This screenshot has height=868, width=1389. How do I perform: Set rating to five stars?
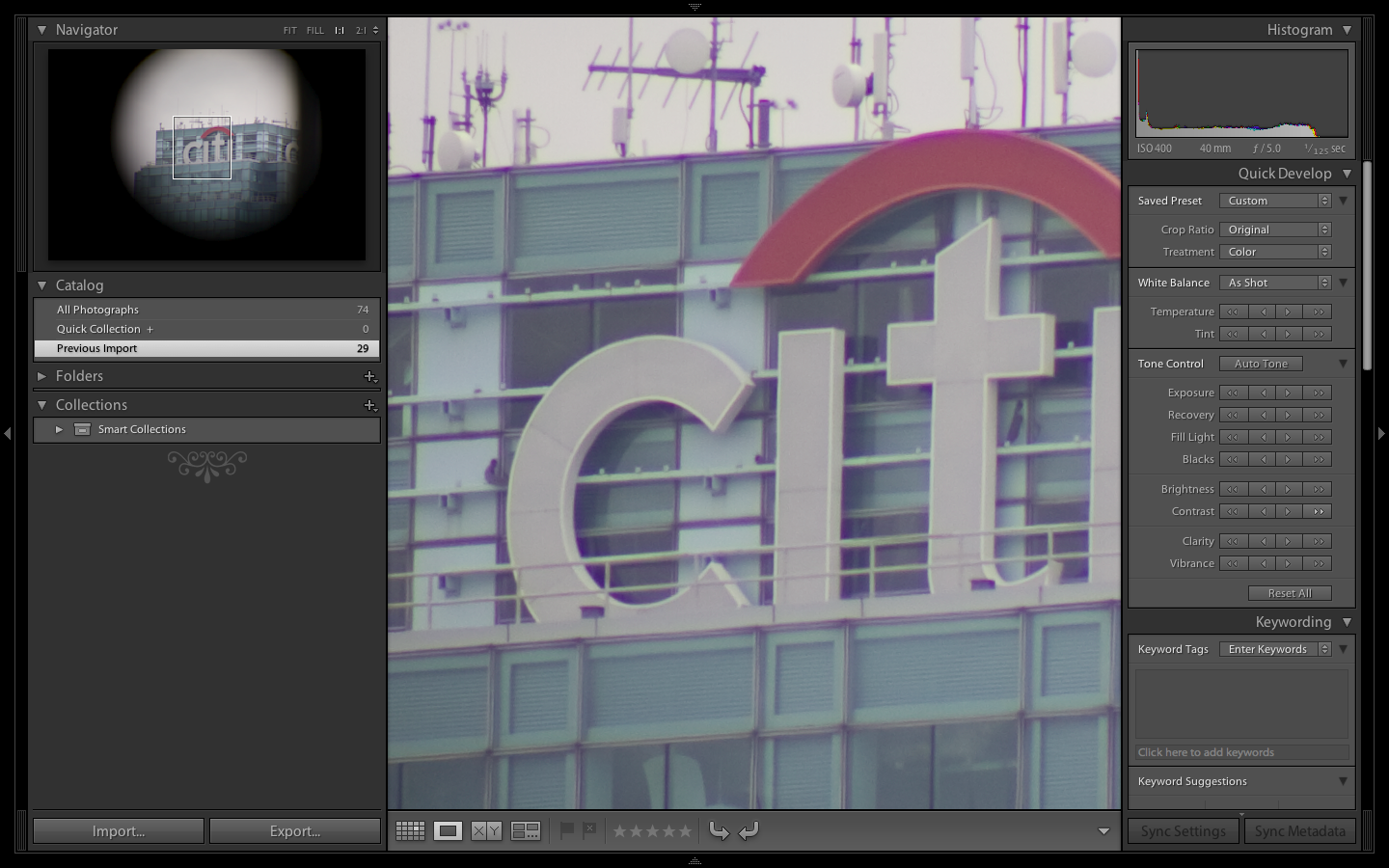[x=685, y=830]
